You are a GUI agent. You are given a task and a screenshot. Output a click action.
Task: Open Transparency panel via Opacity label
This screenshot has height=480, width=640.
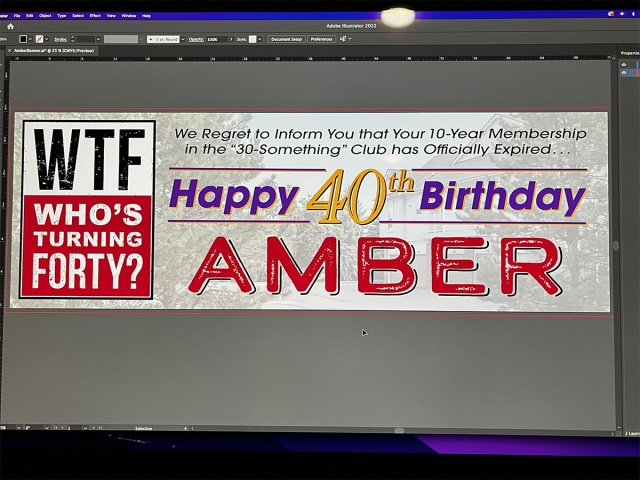(x=196, y=39)
